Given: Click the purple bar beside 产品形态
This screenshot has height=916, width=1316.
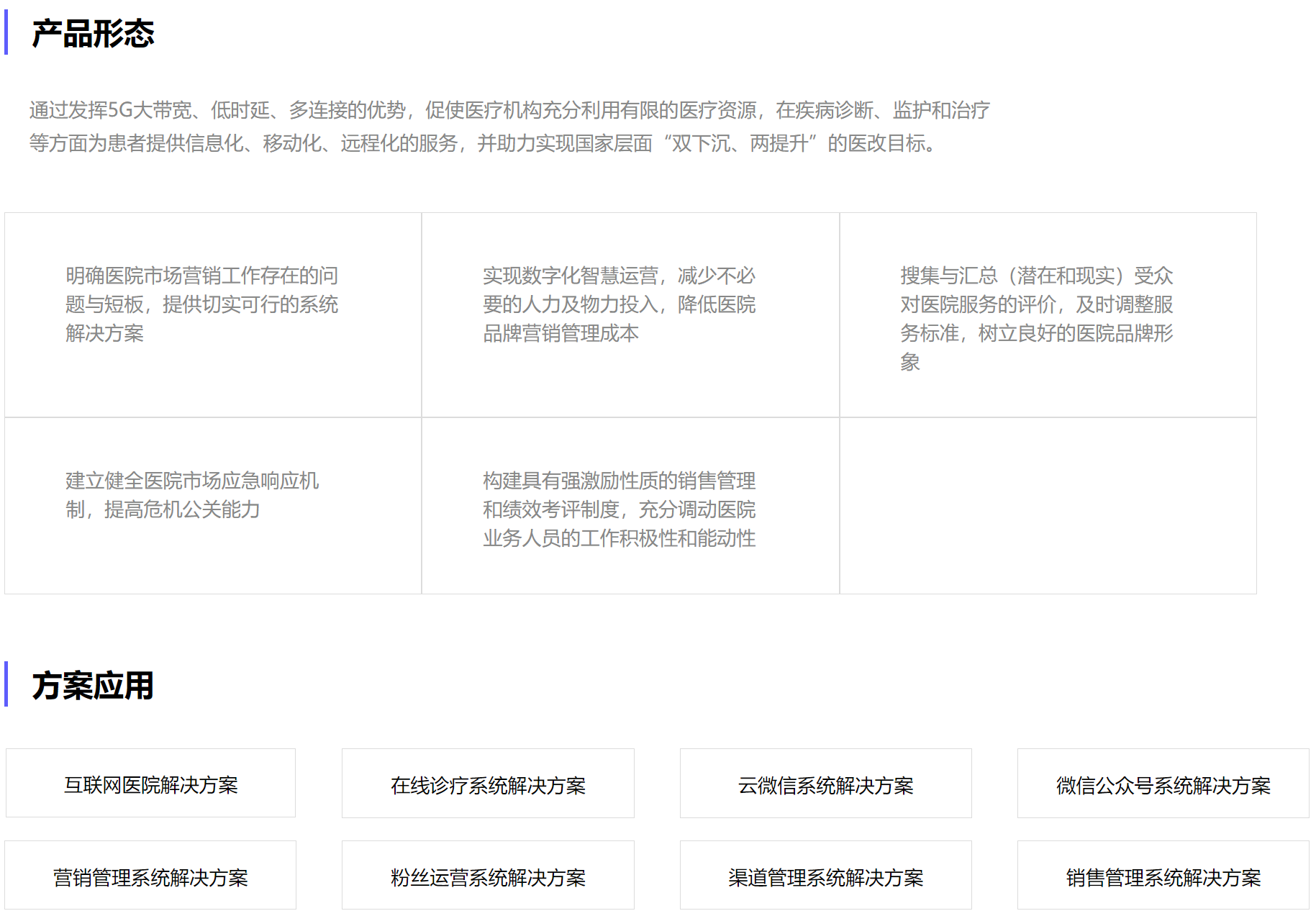Looking at the screenshot, I should [x=6, y=32].
